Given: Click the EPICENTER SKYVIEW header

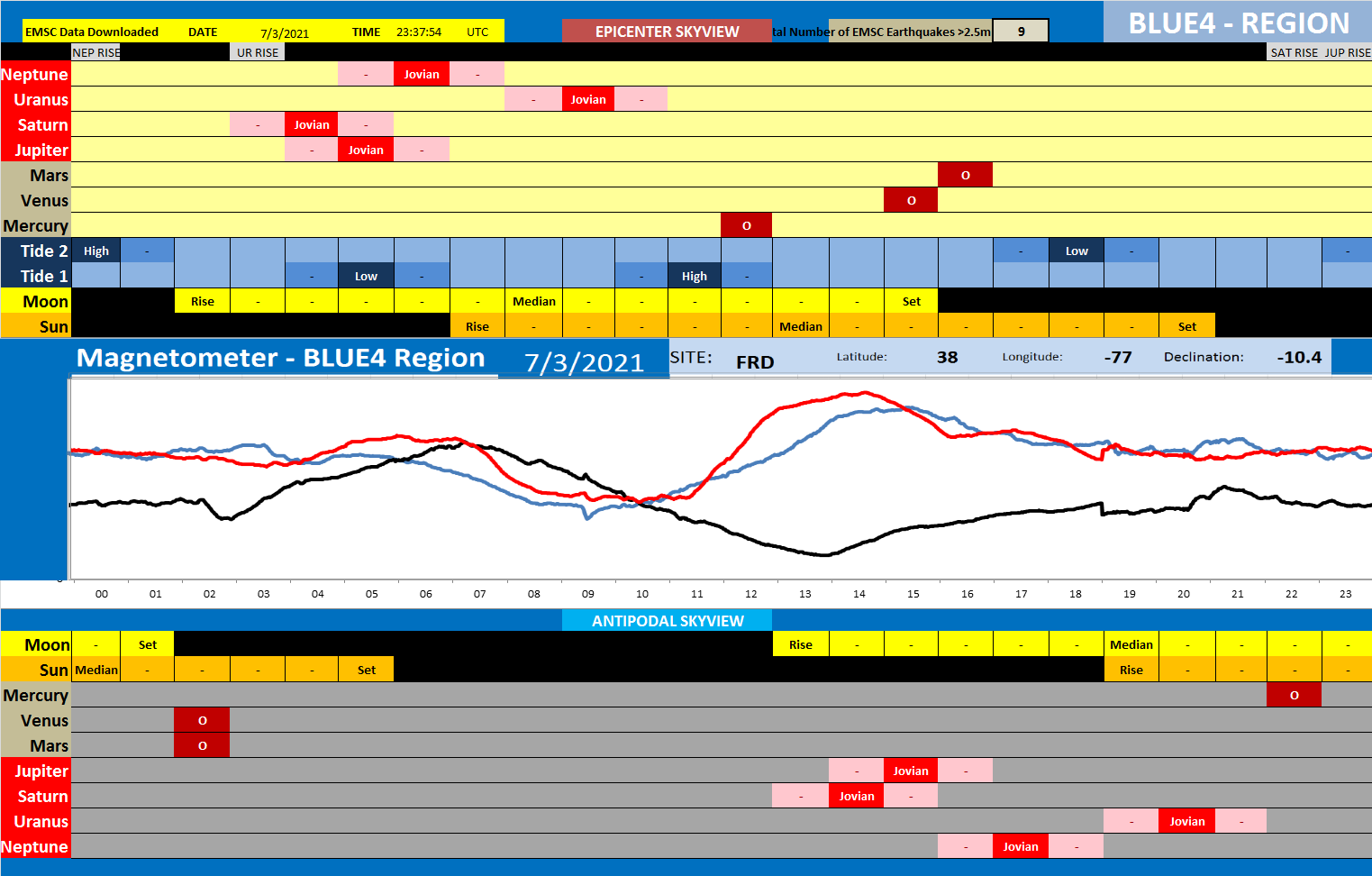Looking at the screenshot, I should click(x=667, y=32).
